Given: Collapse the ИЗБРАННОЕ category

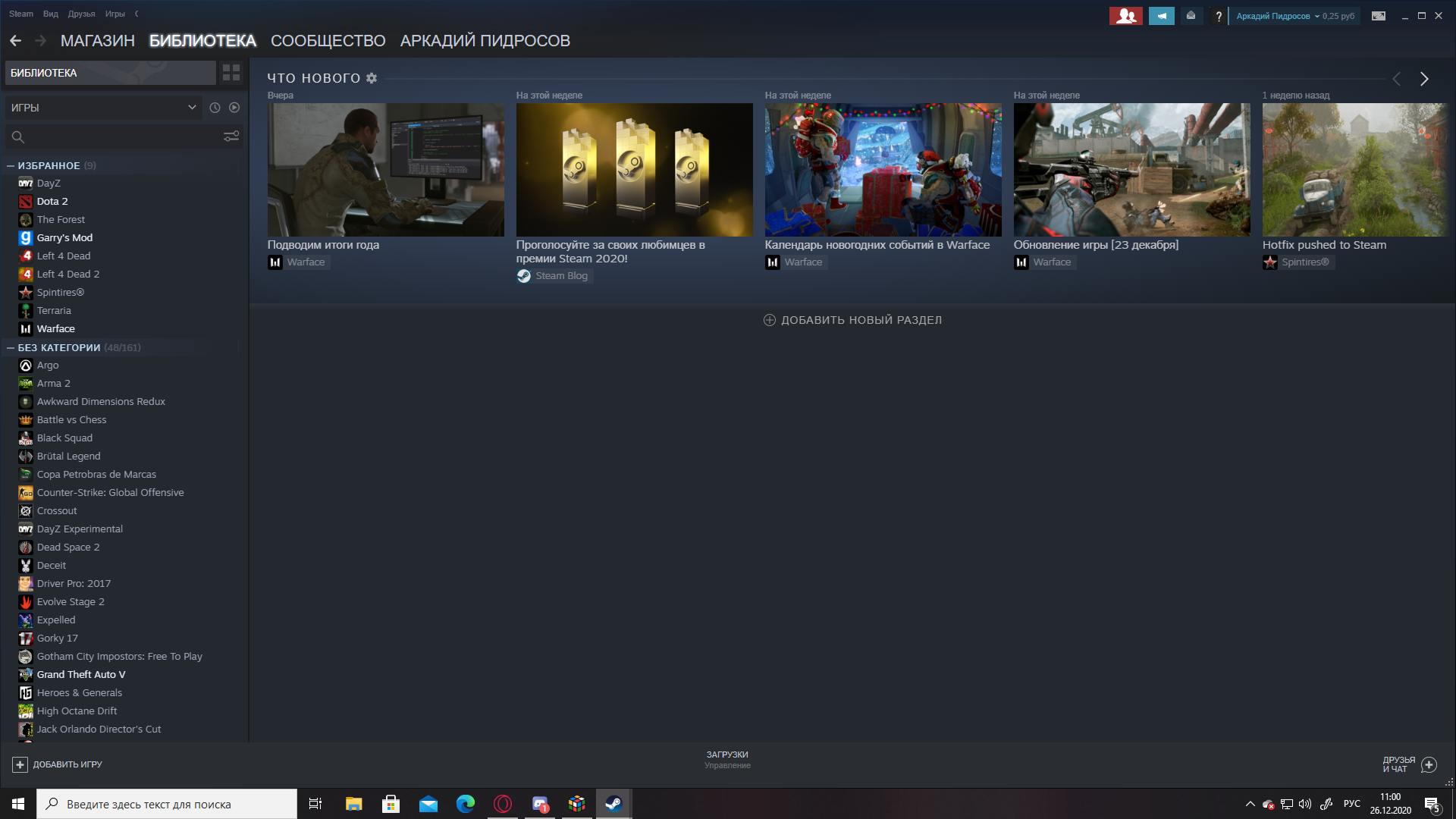Looking at the screenshot, I should pyautogui.click(x=11, y=166).
